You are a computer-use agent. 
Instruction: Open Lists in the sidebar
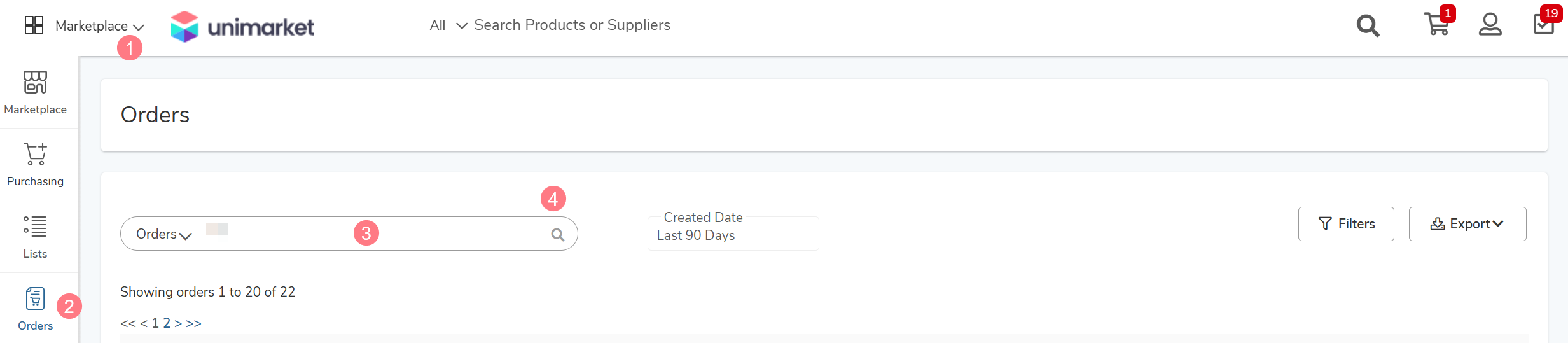point(36,237)
